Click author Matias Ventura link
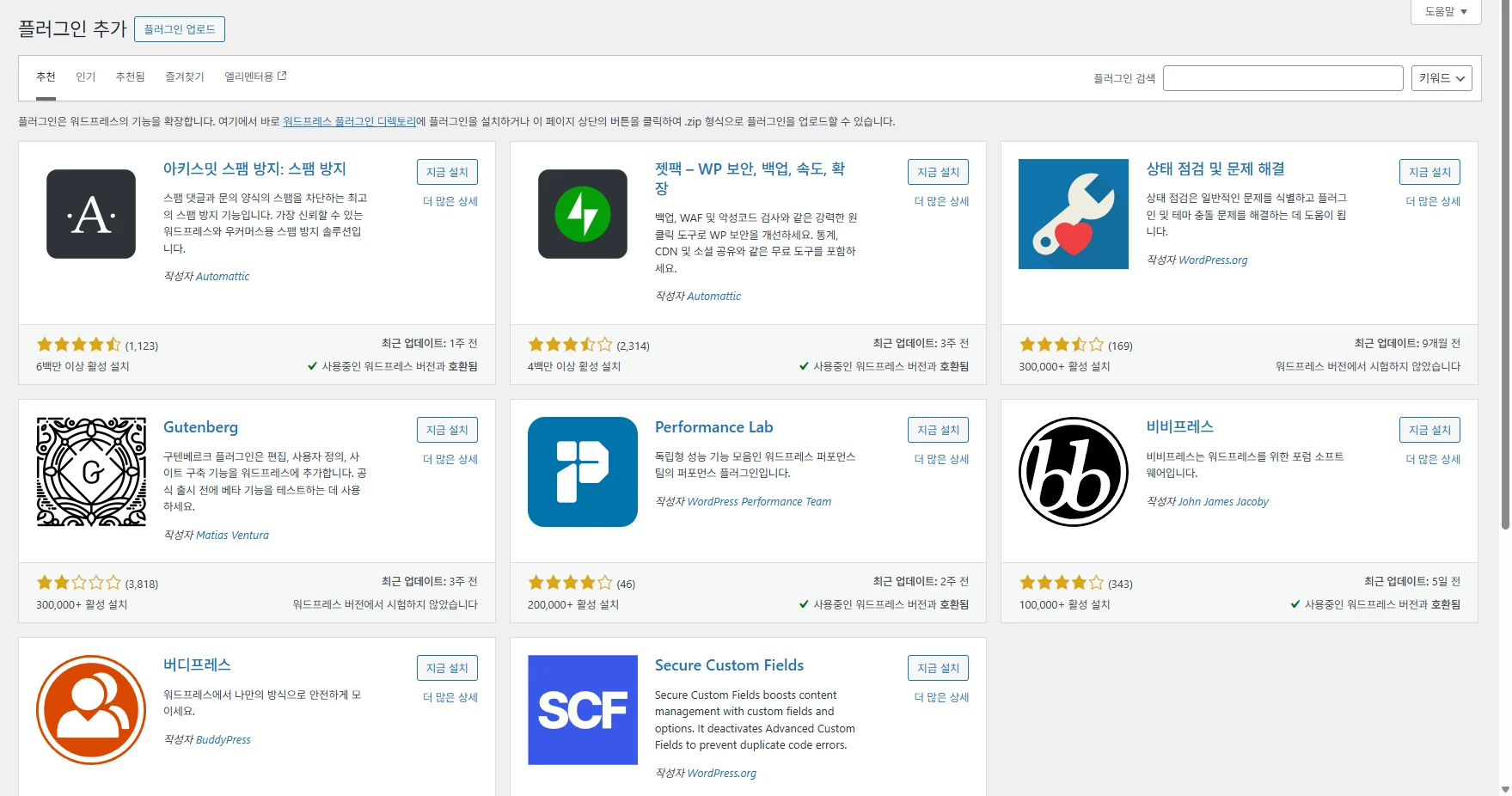 pyautogui.click(x=232, y=536)
